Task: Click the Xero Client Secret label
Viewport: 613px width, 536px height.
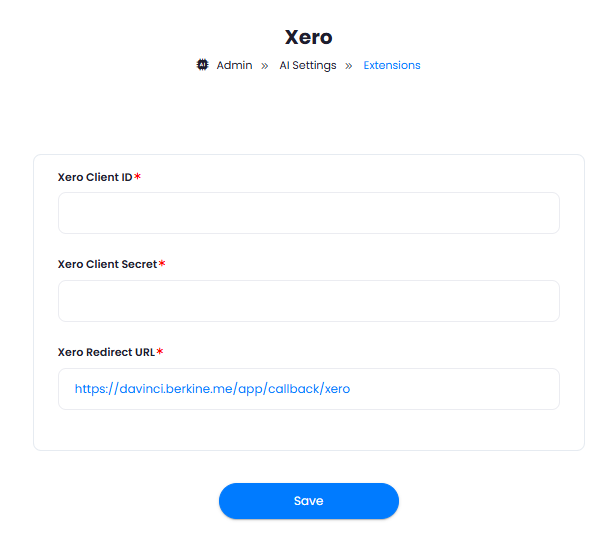Action: click(x=107, y=264)
